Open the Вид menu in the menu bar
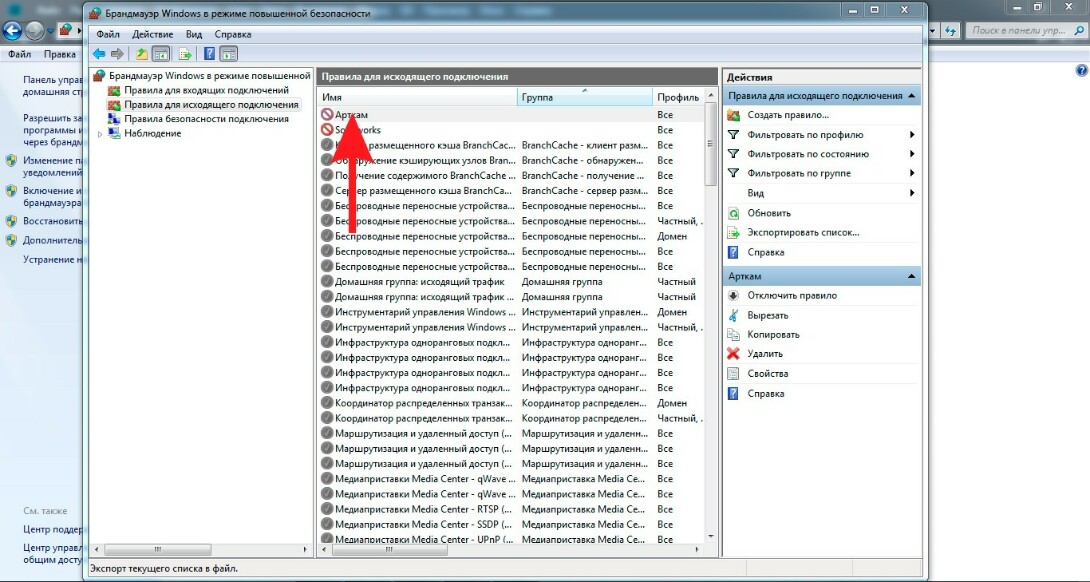This screenshot has width=1090, height=582. [x=194, y=34]
